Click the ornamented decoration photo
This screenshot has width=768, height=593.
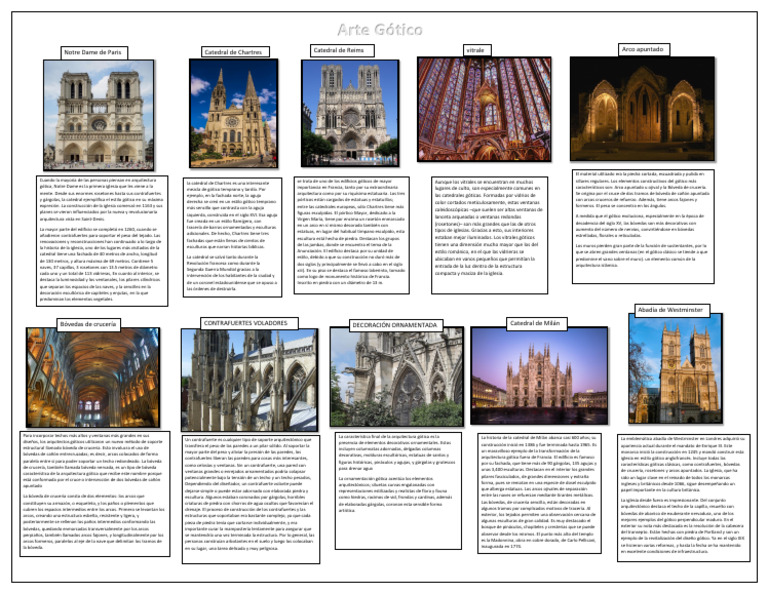(x=397, y=377)
